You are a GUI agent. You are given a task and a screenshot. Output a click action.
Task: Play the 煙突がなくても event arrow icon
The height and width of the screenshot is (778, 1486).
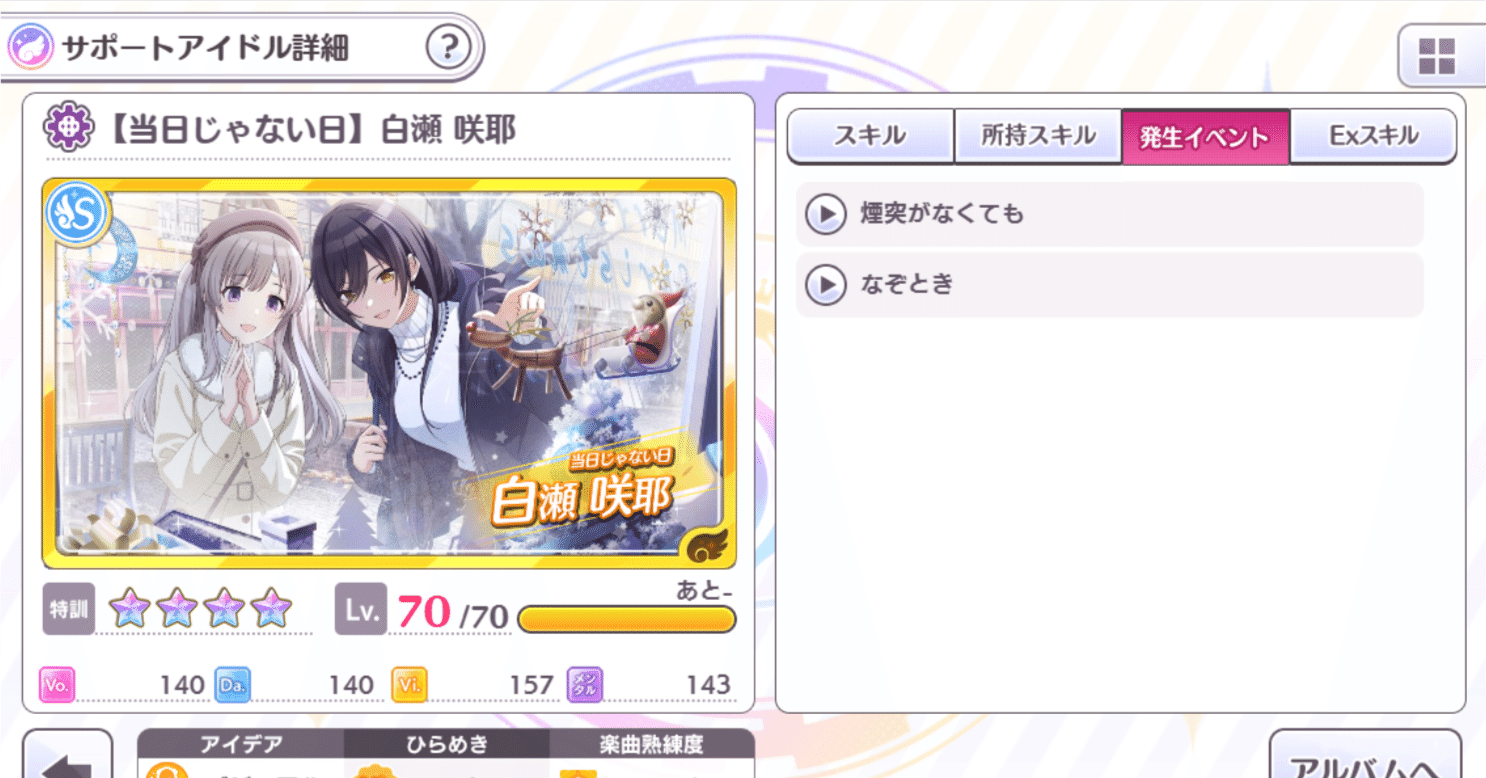(x=826, y=214)
